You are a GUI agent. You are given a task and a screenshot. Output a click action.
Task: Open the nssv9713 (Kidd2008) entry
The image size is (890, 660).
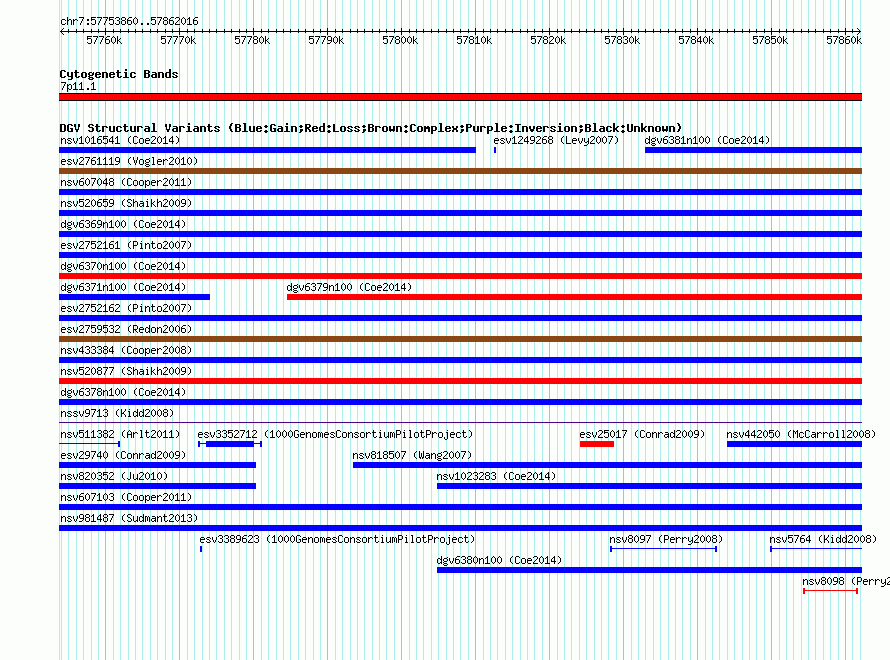117,413
